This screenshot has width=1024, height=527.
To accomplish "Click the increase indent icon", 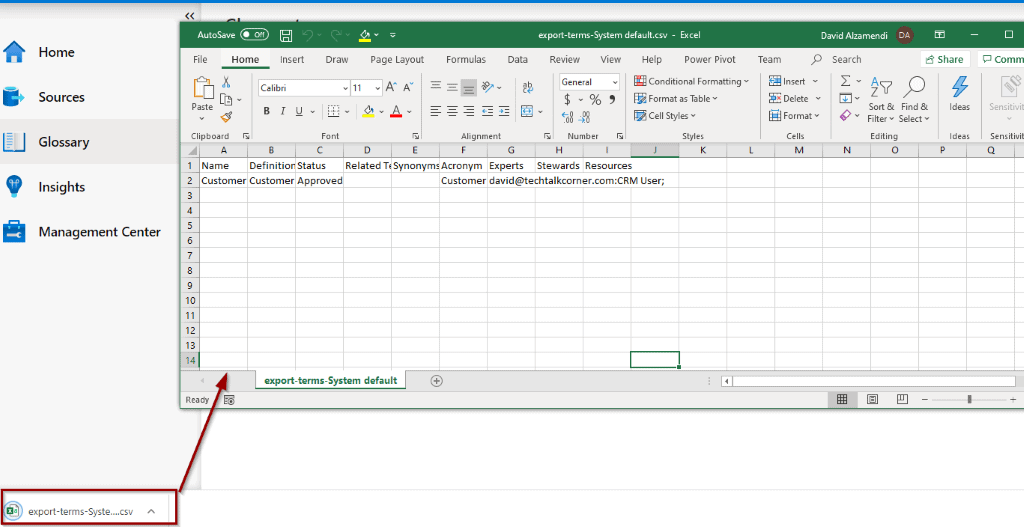I will 504,112.
